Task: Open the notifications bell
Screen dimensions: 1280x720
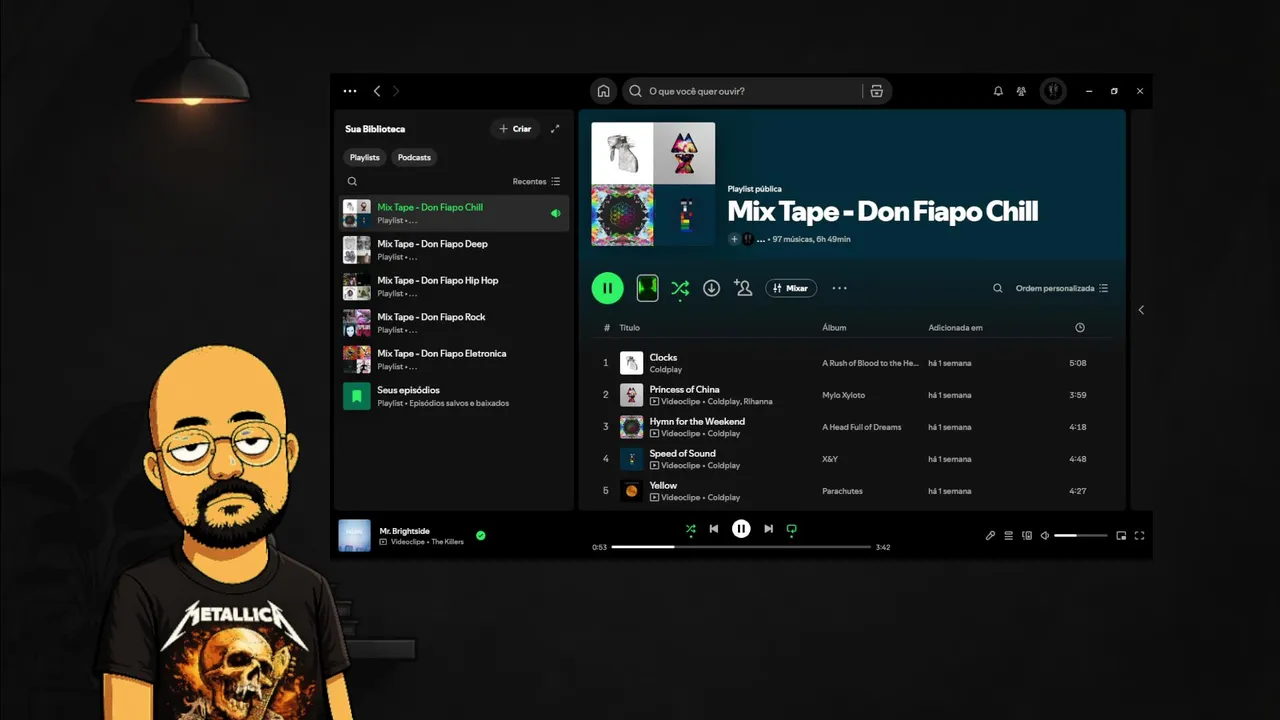Action: (998, 91)
